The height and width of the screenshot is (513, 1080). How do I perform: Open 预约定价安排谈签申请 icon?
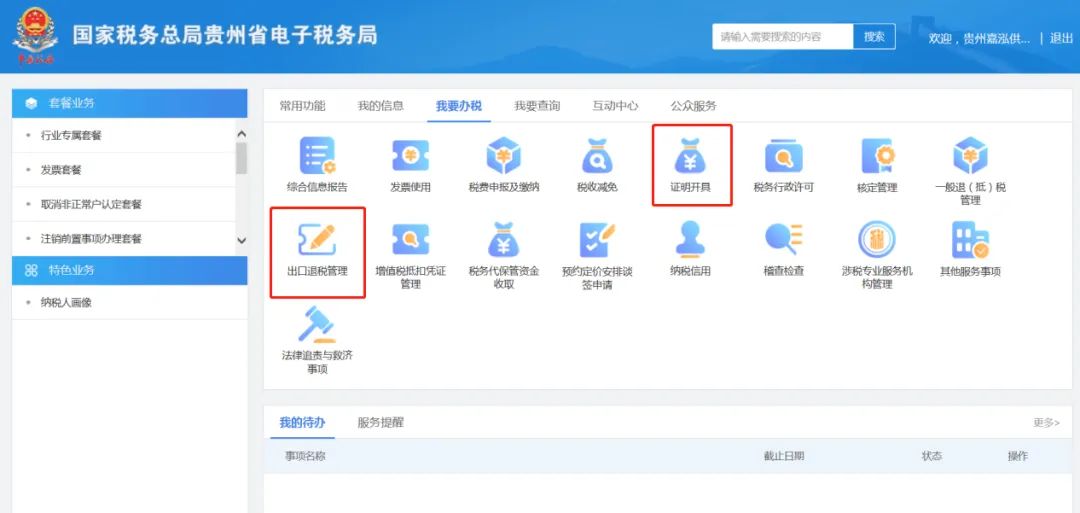click(597, 240)
